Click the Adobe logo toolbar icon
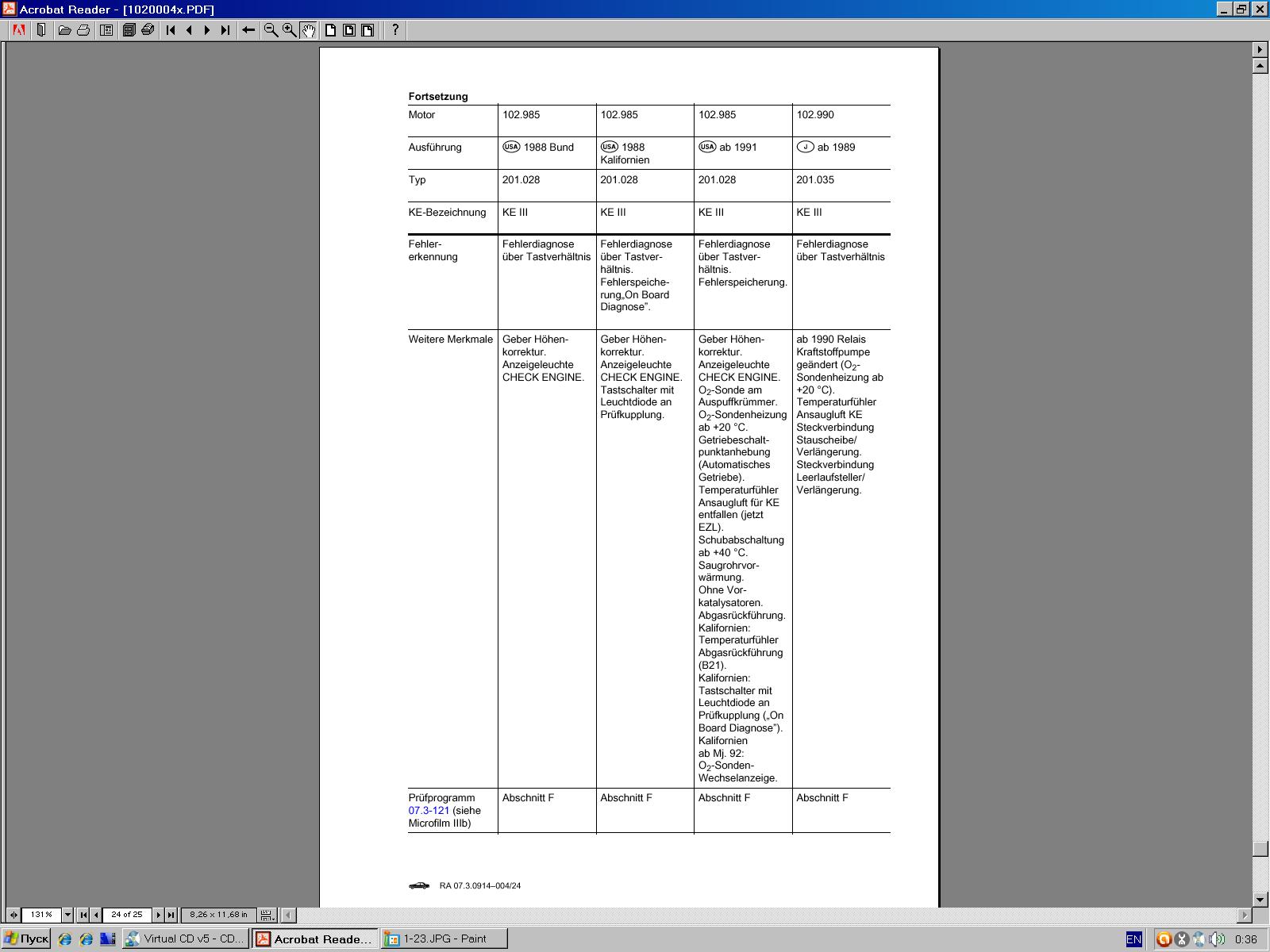1270x952 pixels. [x=18, y=30]
